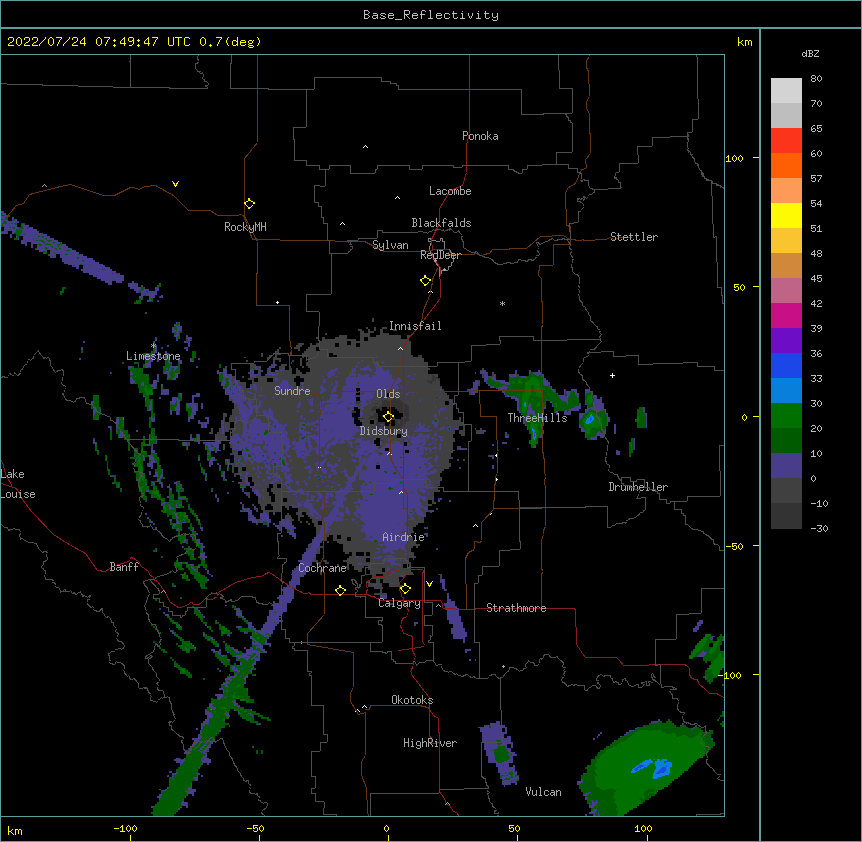Click the Cochrane label
862x842 pixels.
(323, 568)
